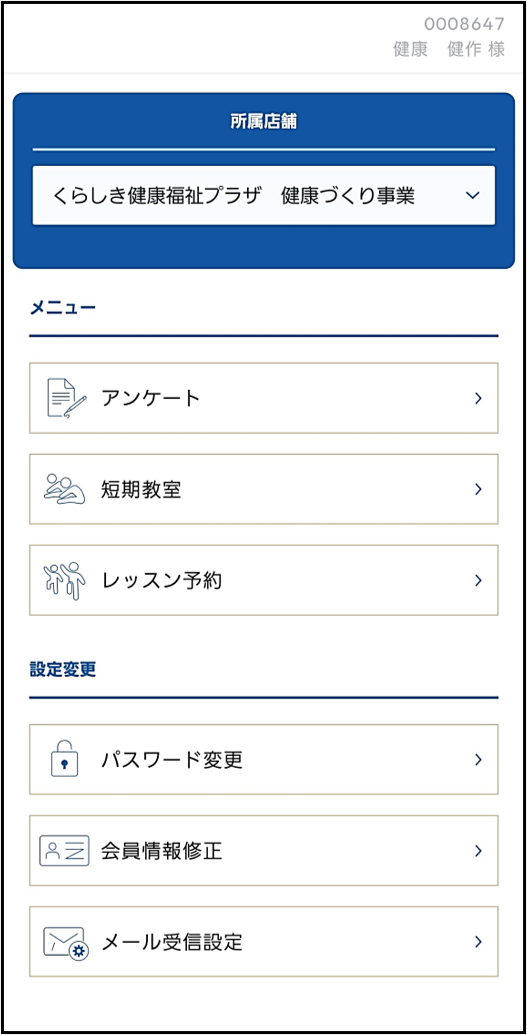Viewport: 527px width, 1035px height.
Task: Click the アンケート document-and-pen icon
Action: 67,398
